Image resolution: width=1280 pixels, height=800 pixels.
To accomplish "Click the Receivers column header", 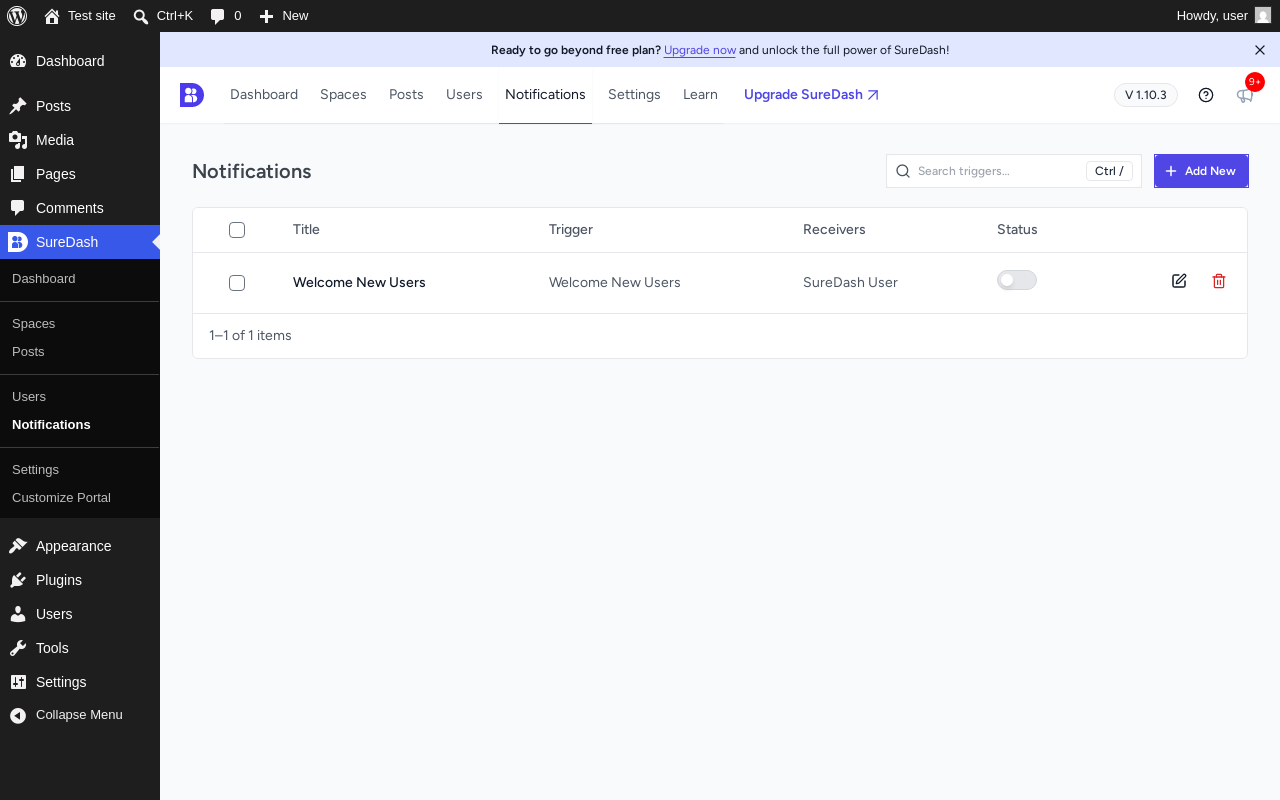I will click(x=834, y=230).
